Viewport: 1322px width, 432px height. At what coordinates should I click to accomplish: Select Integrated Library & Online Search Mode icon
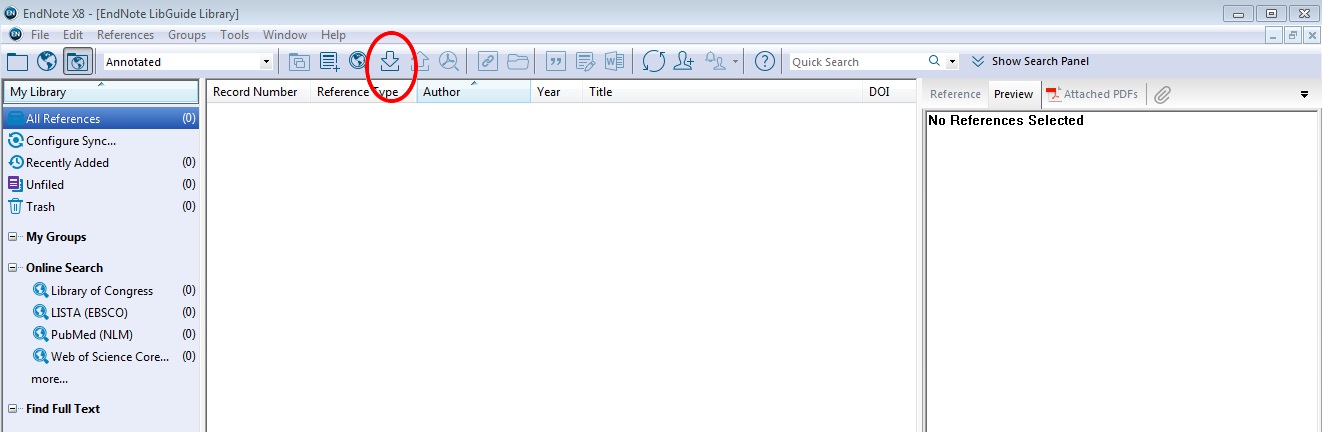tap(77, 62)
